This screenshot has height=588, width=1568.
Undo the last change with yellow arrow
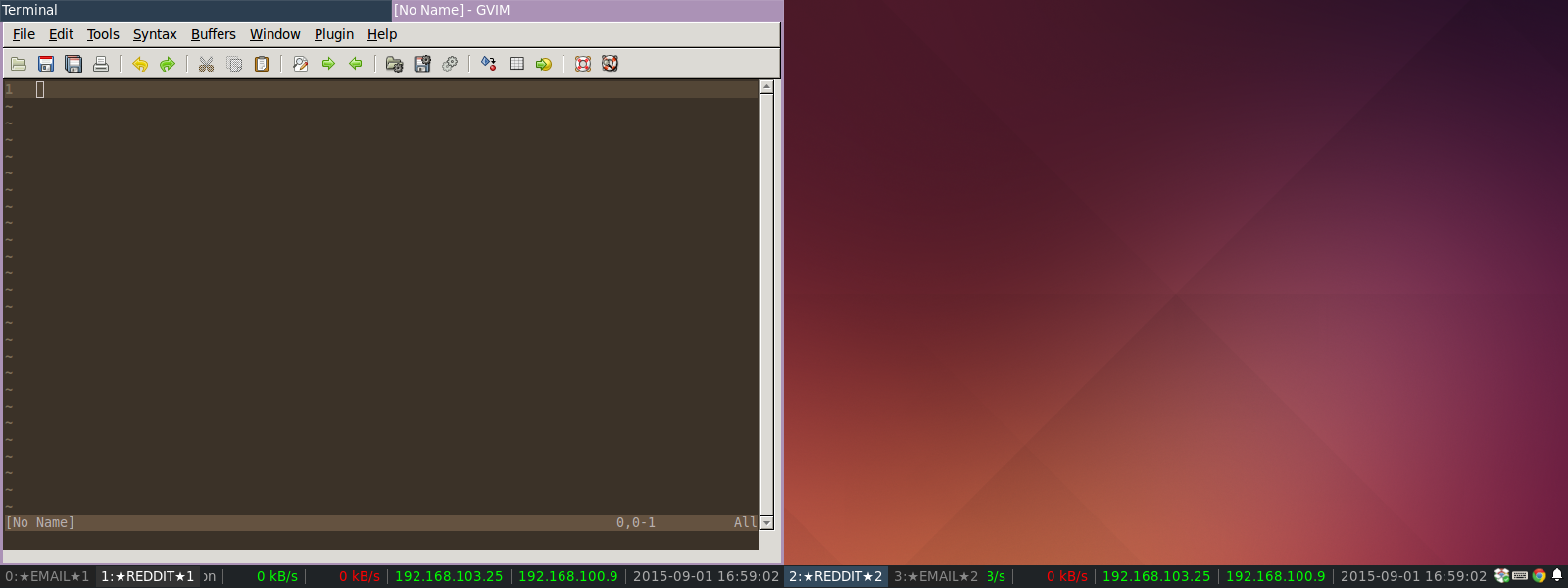tap(140, 64)
